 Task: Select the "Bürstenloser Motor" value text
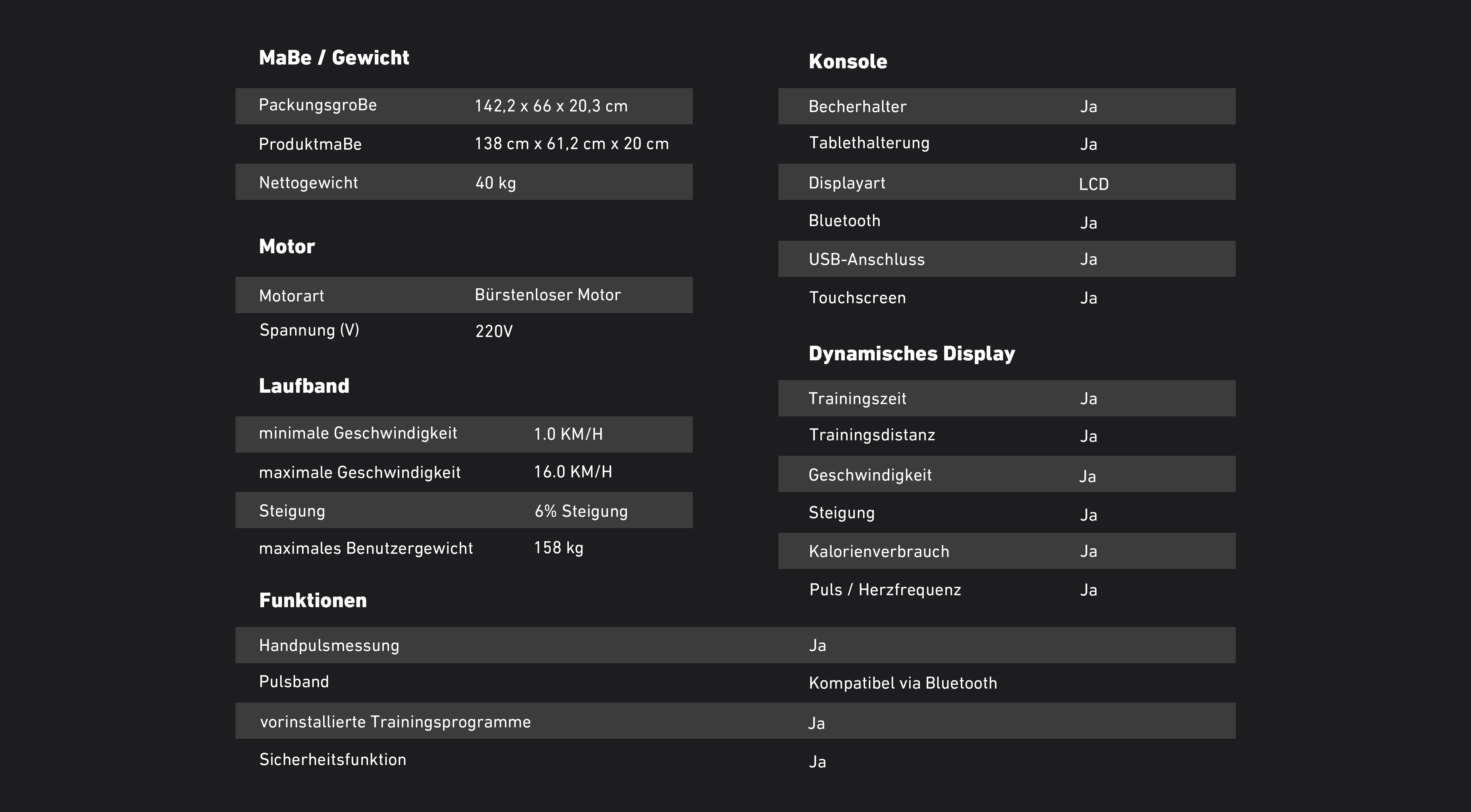click(x=548, y=295)
